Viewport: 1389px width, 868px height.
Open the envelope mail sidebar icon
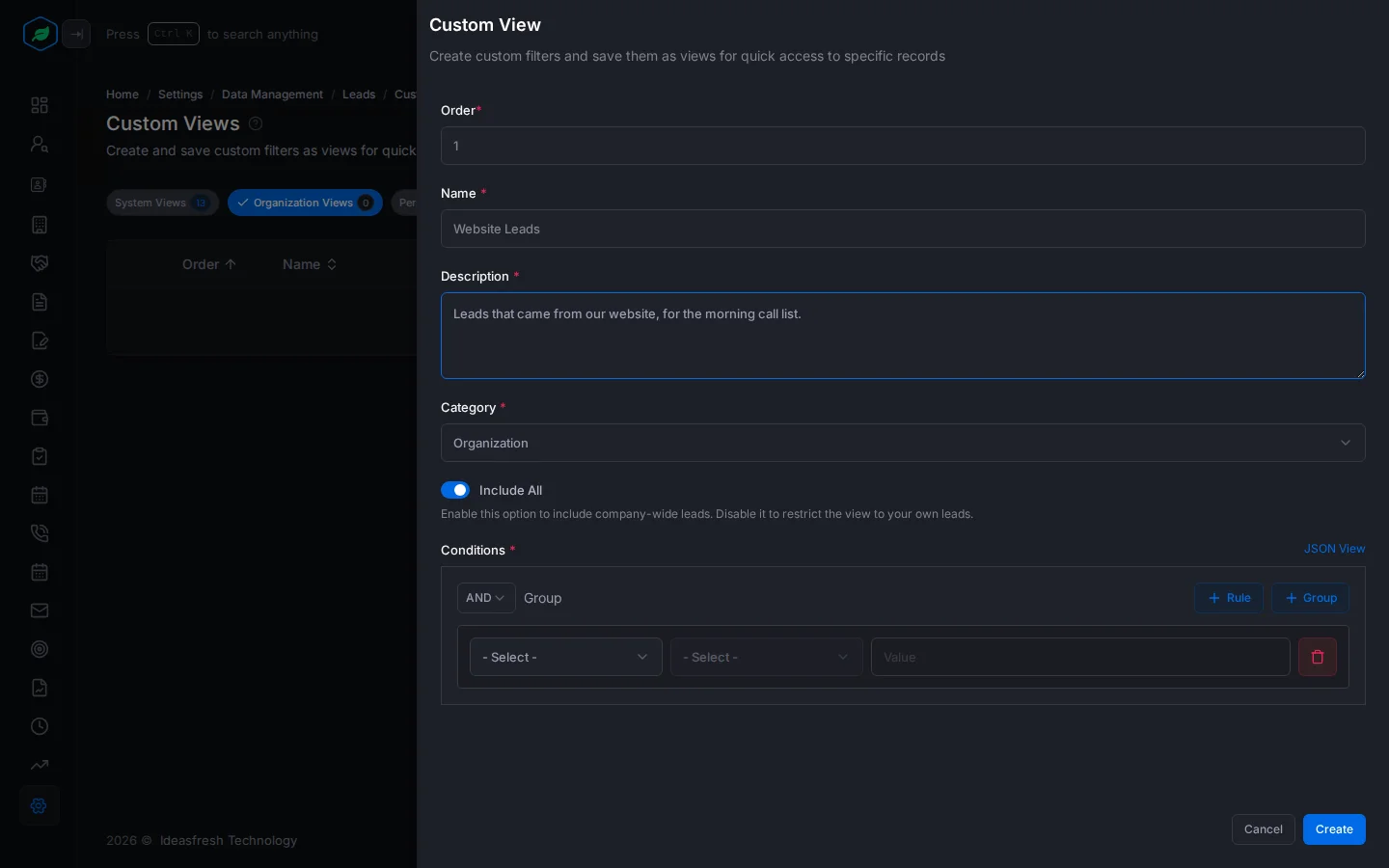point(40,610)
